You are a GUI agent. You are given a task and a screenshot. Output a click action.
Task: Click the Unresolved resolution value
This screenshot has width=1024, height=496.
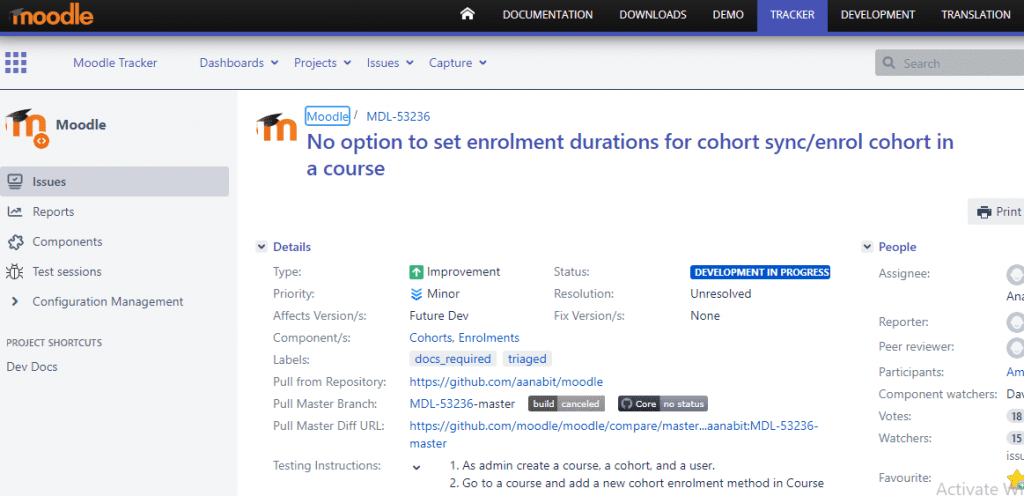721,294
